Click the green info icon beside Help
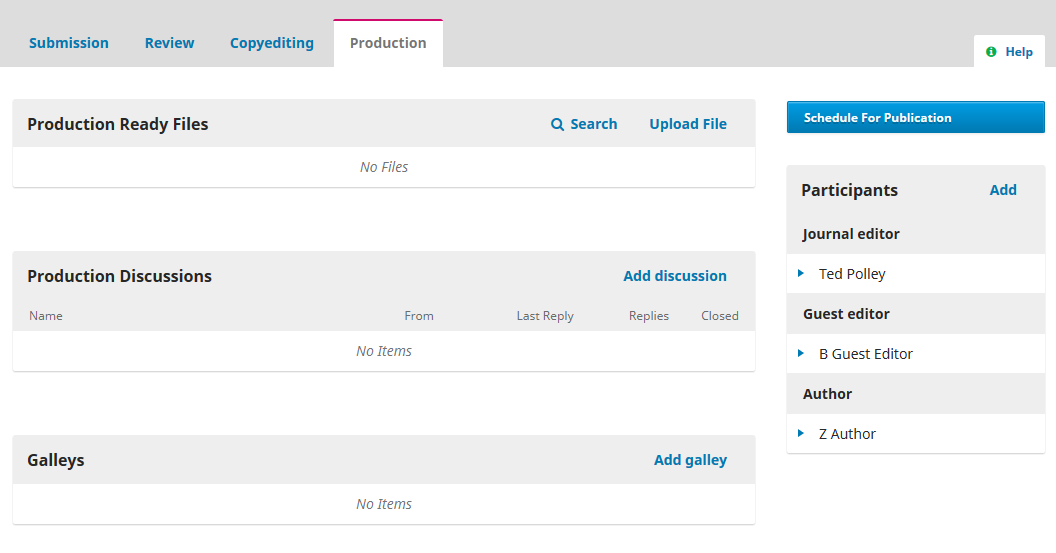Image resolution: width=1056 pixels, height=553 pixels. (991, 52)
